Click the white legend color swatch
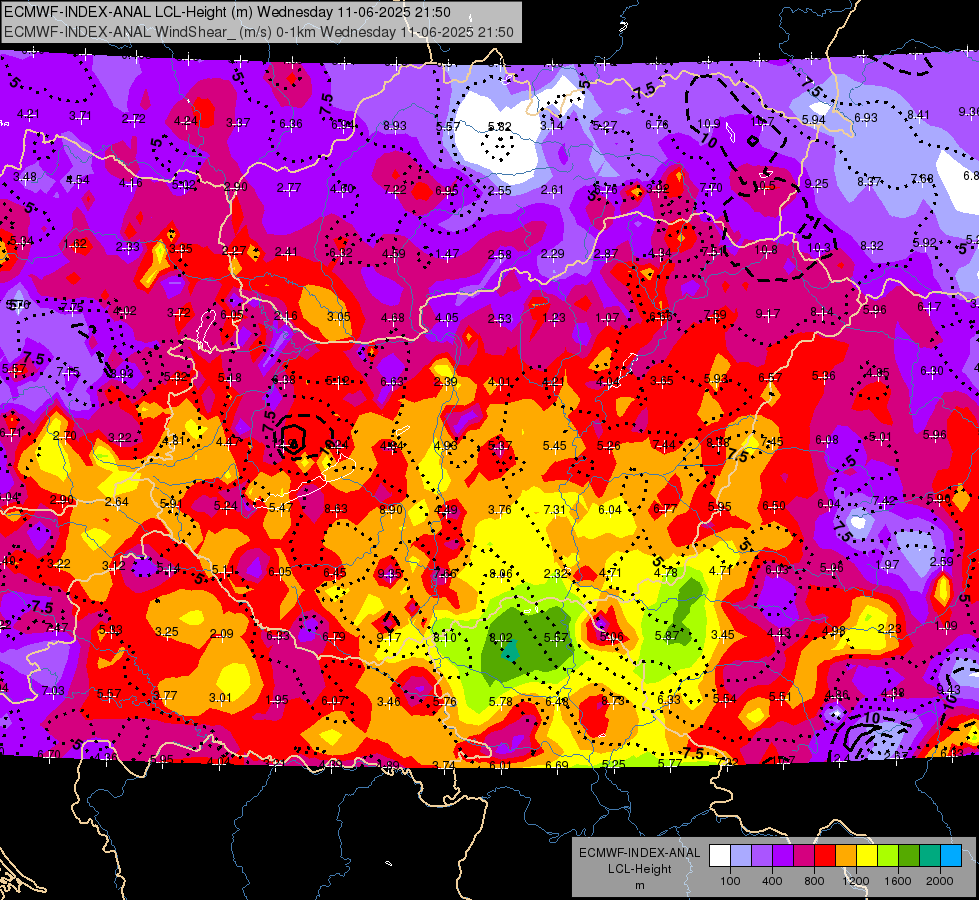 click(x=720, y=856)
